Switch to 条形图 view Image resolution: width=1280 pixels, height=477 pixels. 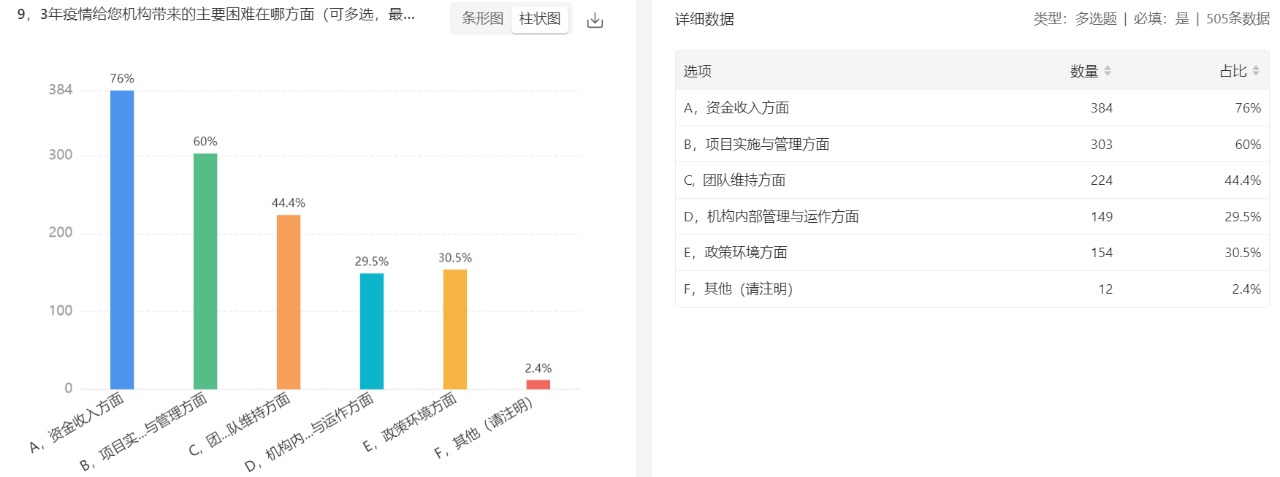[x=482, y=19]
